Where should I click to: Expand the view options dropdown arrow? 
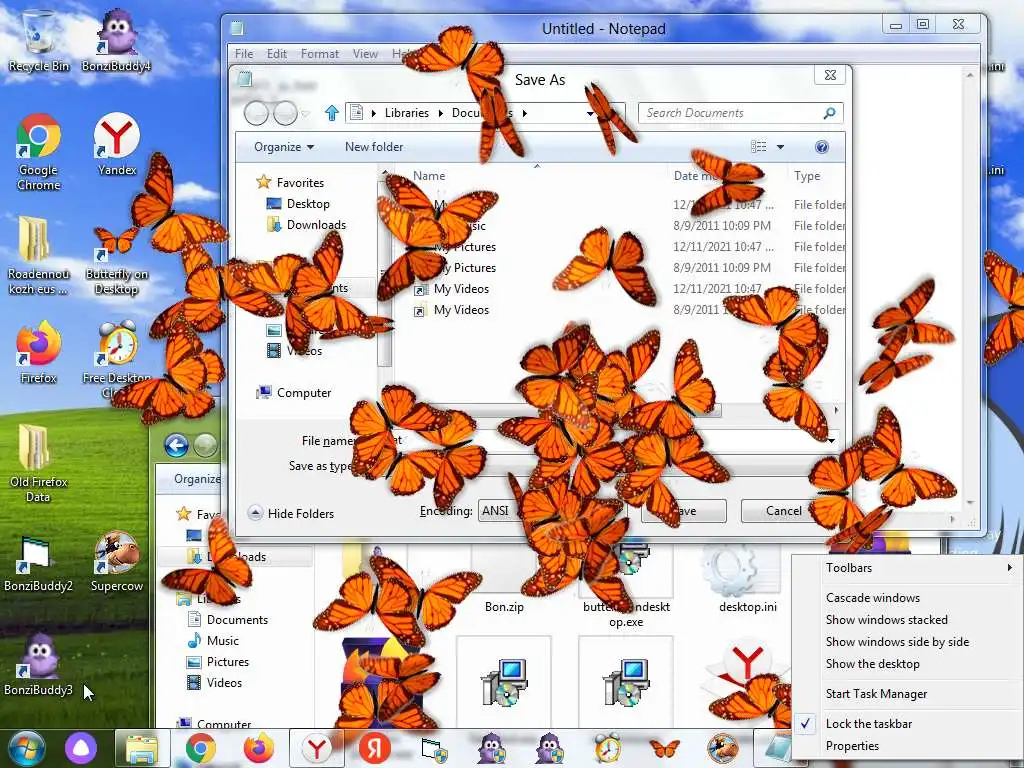click(780, 147)
